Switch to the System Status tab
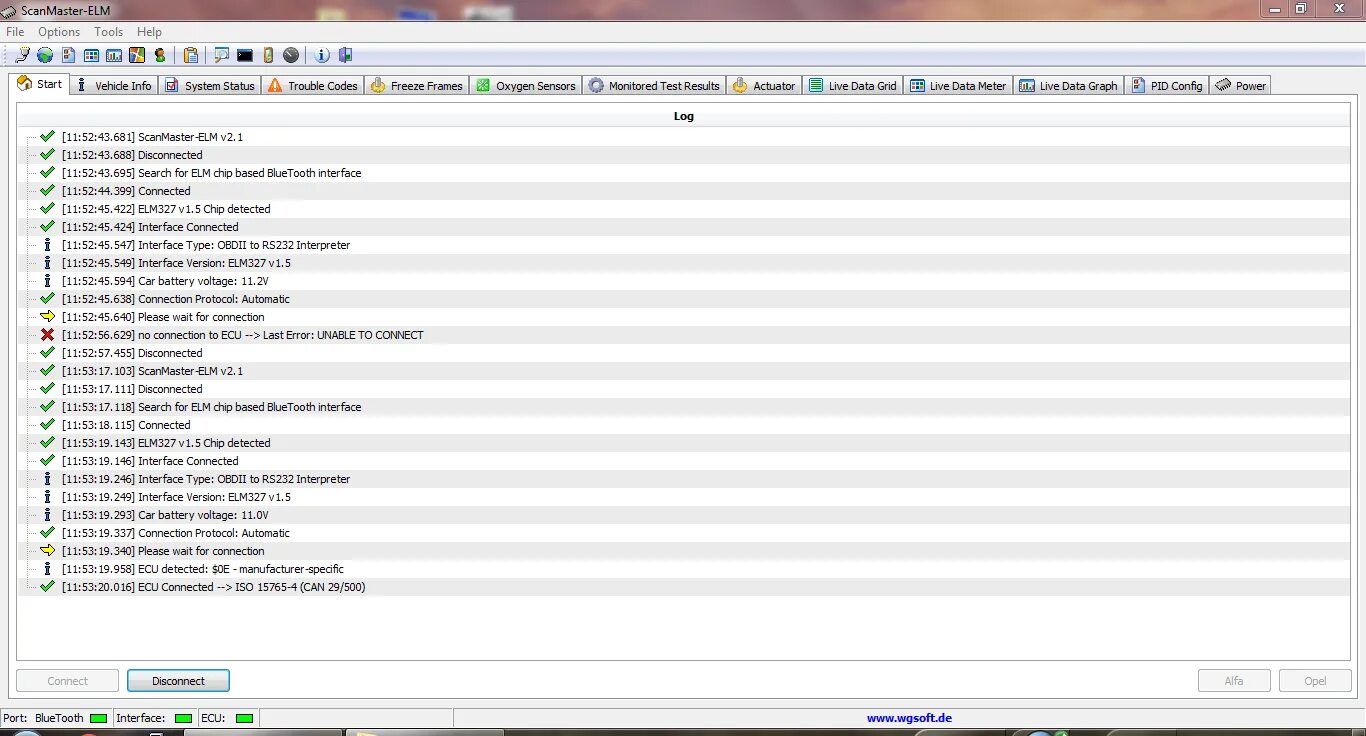The width and height of the screenshot is (1366, 736). (x=209, y=86)
